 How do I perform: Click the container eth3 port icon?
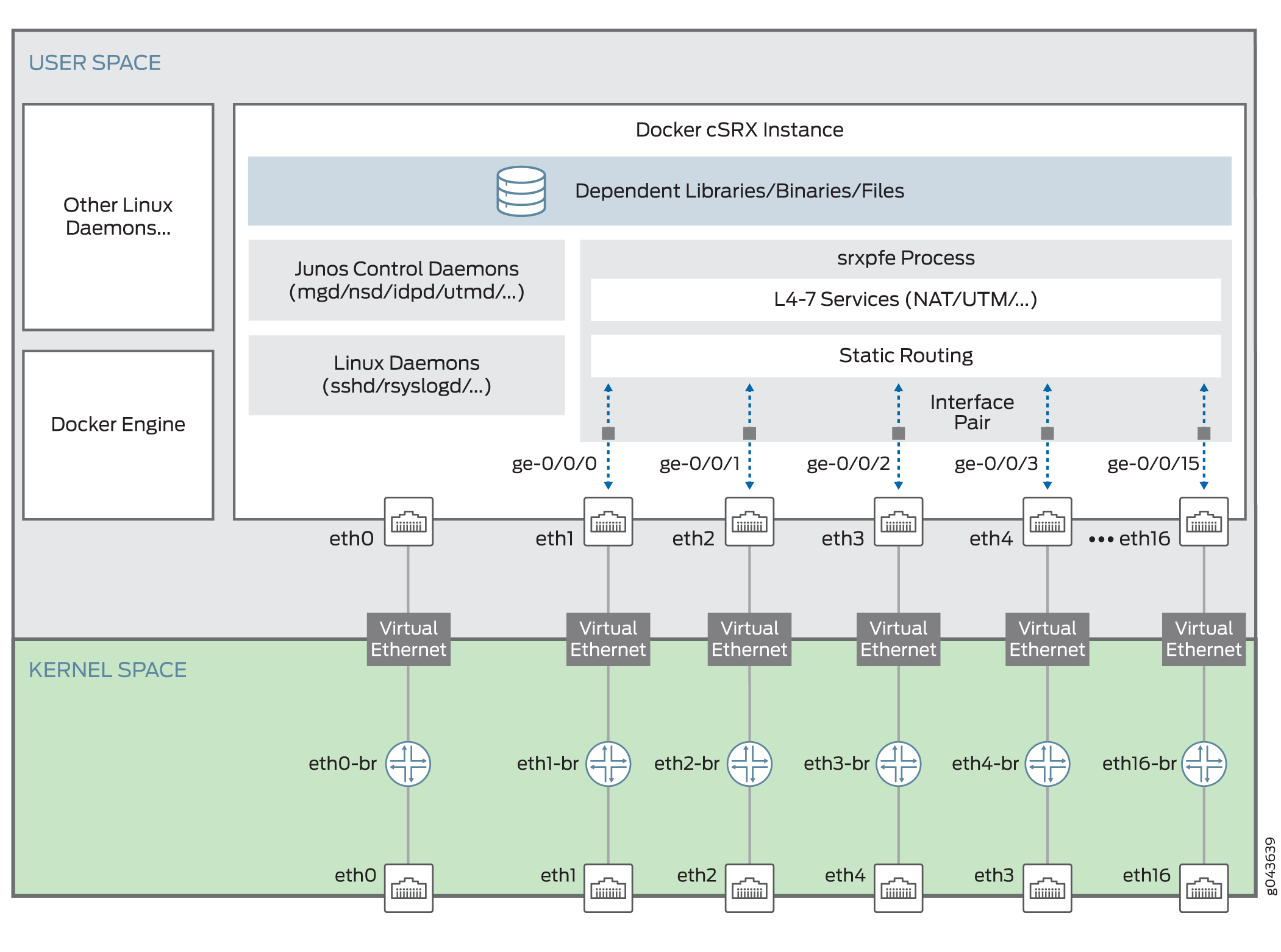(898, 522)
